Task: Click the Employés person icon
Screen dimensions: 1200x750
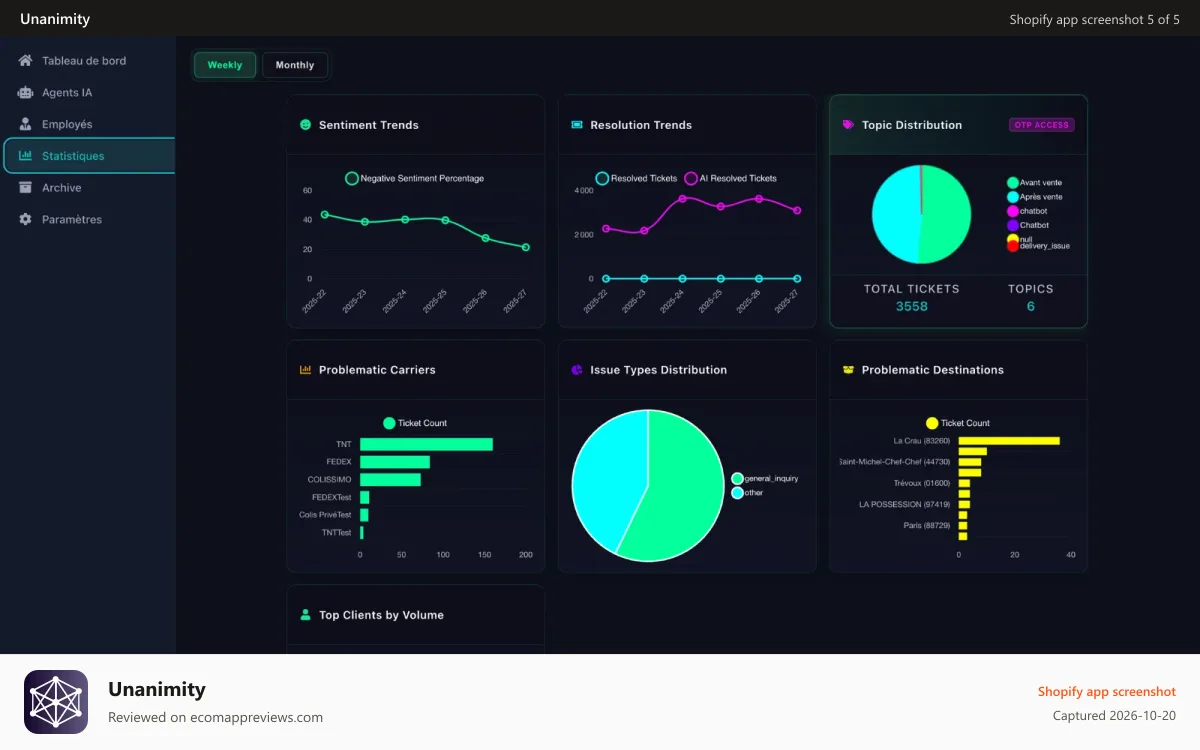Action: click(25, 124)
